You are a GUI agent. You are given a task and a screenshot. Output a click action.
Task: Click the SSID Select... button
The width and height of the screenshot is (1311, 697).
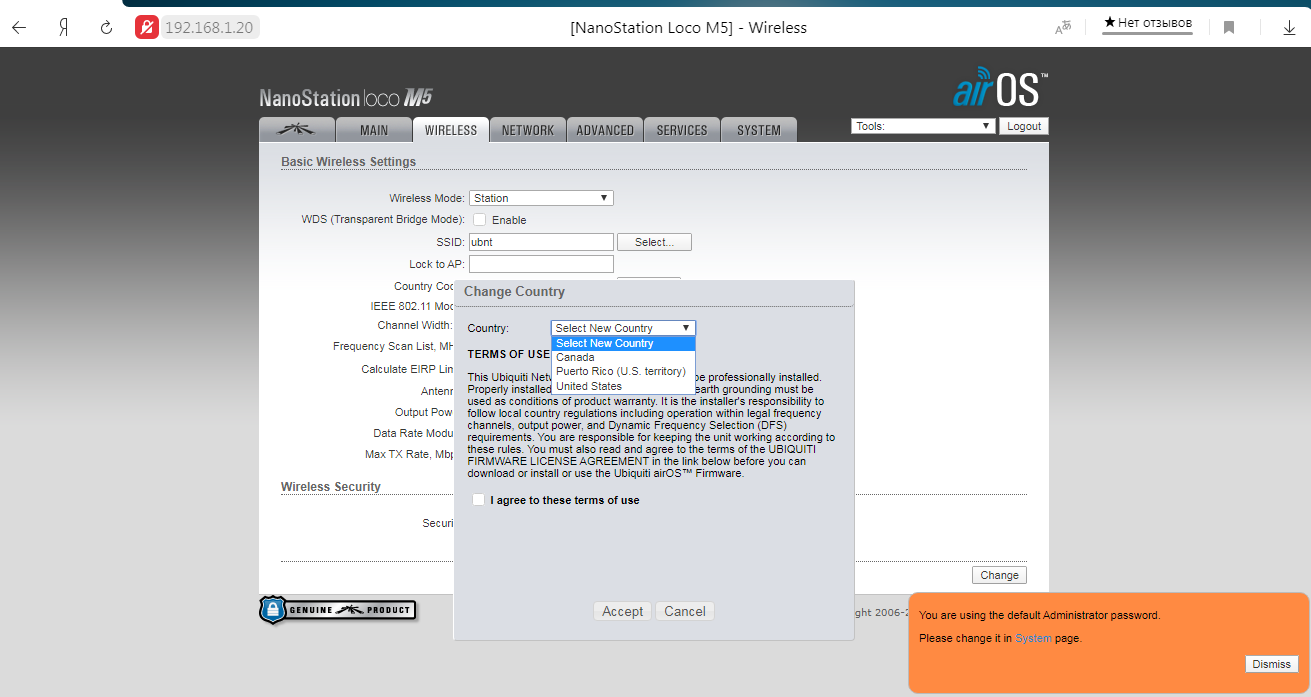(655, 242)
